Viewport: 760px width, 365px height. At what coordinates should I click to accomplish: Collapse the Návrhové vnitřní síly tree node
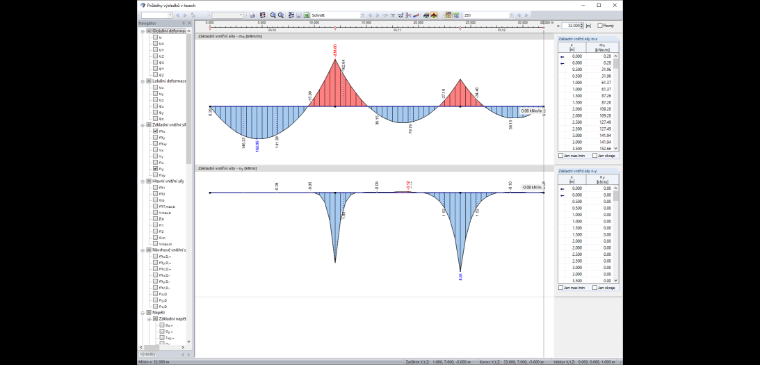[x=142, y=250]
